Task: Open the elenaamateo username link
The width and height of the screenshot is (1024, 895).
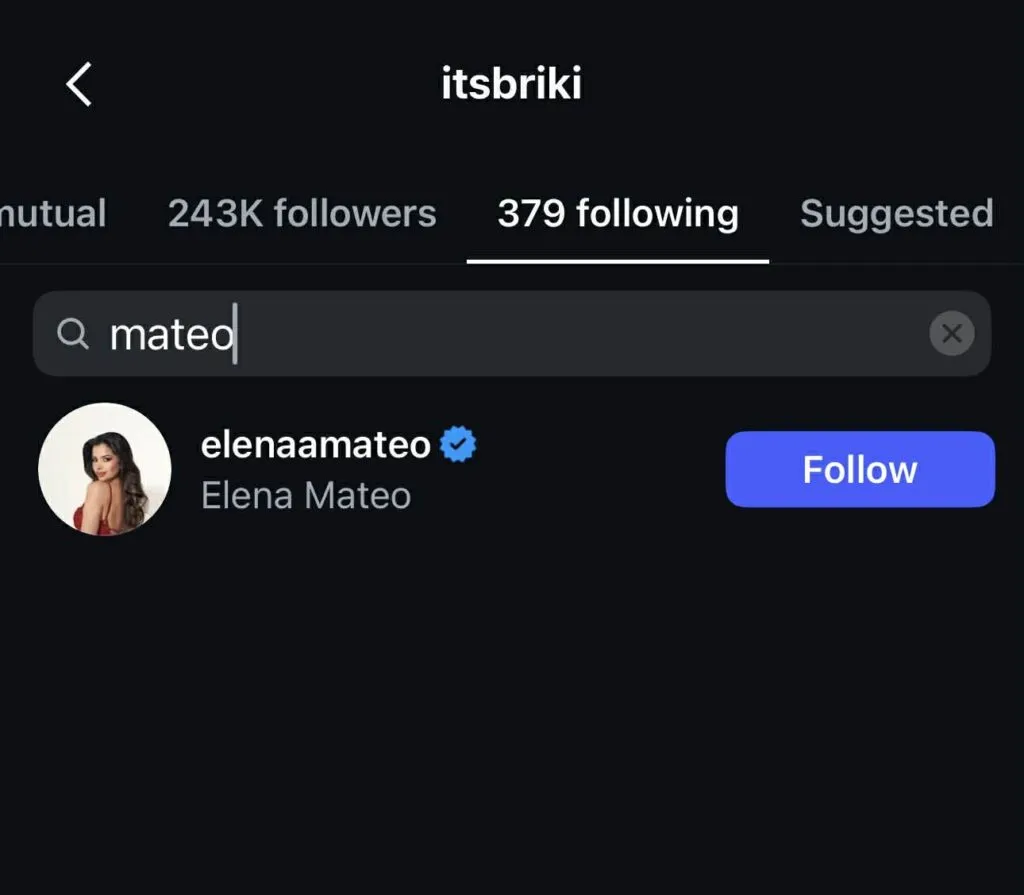Action: [x=316, y=444]
